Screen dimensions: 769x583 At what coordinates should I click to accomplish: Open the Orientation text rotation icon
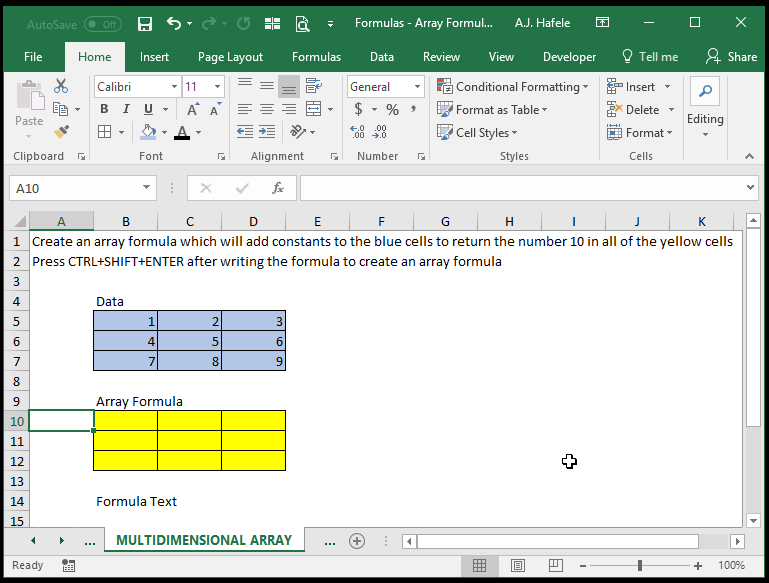(x=298, y=131)
